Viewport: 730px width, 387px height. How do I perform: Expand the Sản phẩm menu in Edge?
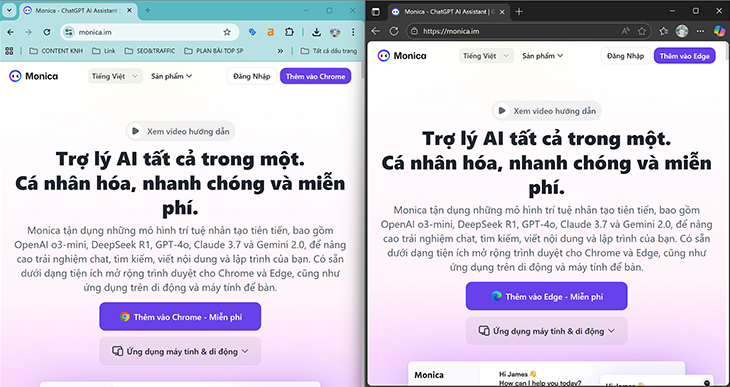[542, 56]
